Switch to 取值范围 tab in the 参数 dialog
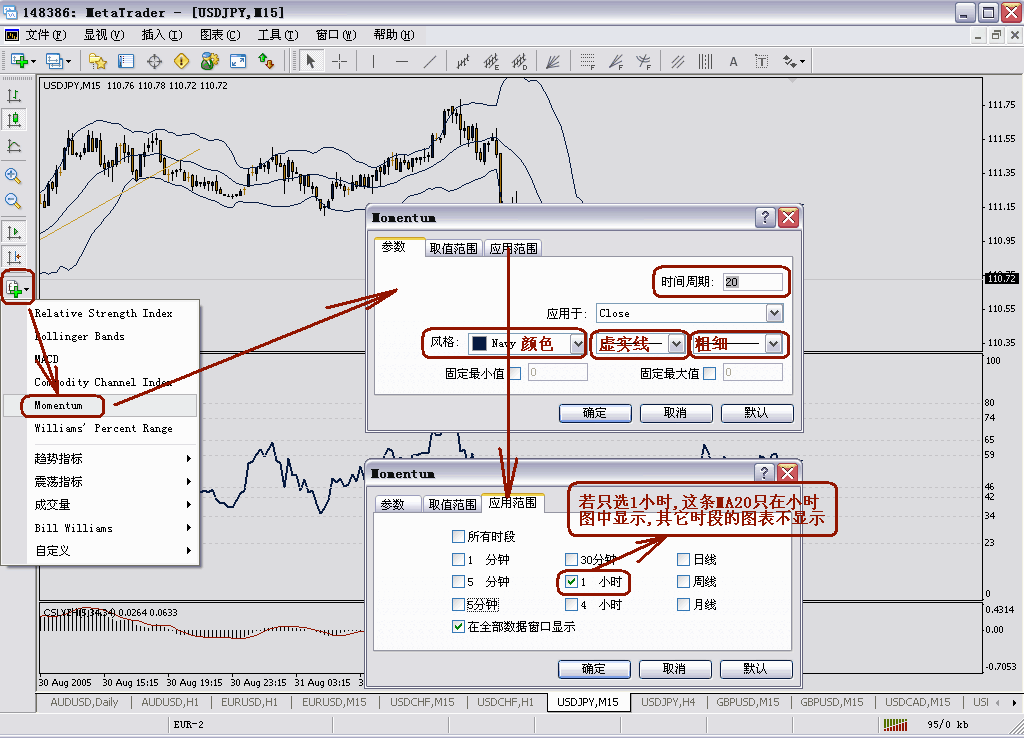Screen dimensions: 1024x738 tap(454, 248)
